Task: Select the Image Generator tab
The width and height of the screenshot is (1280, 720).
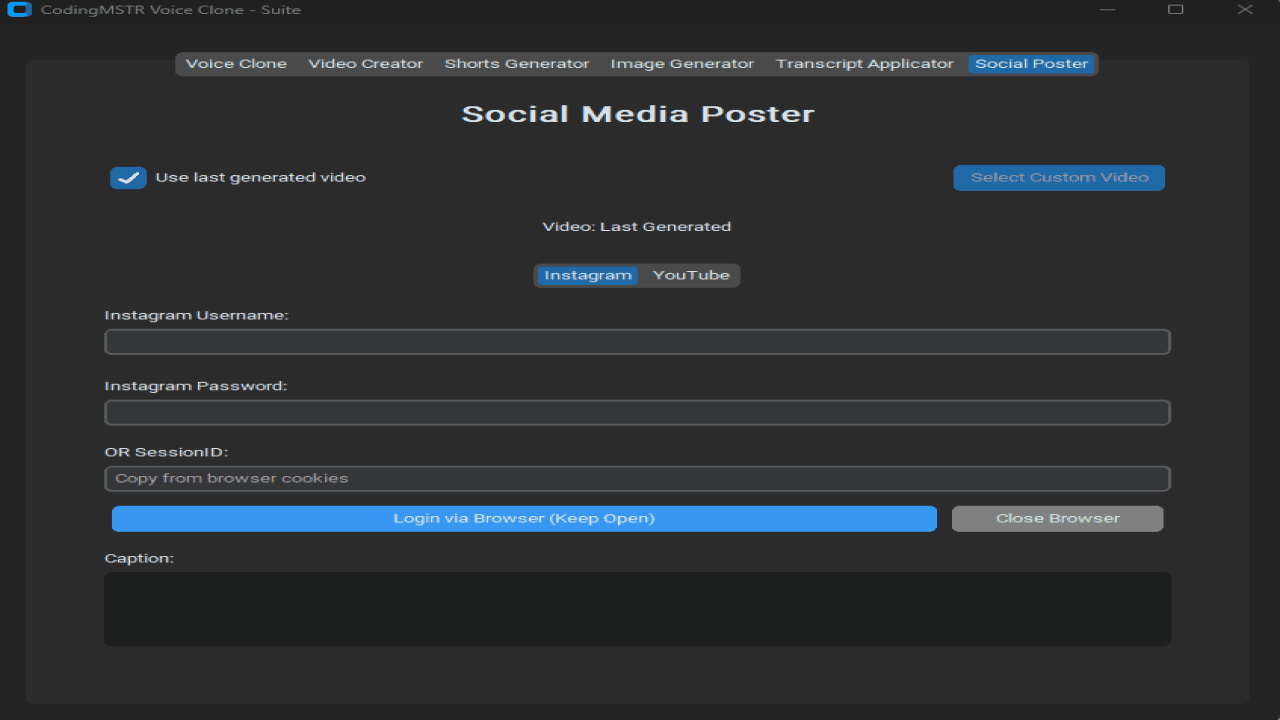Action: 682,64
